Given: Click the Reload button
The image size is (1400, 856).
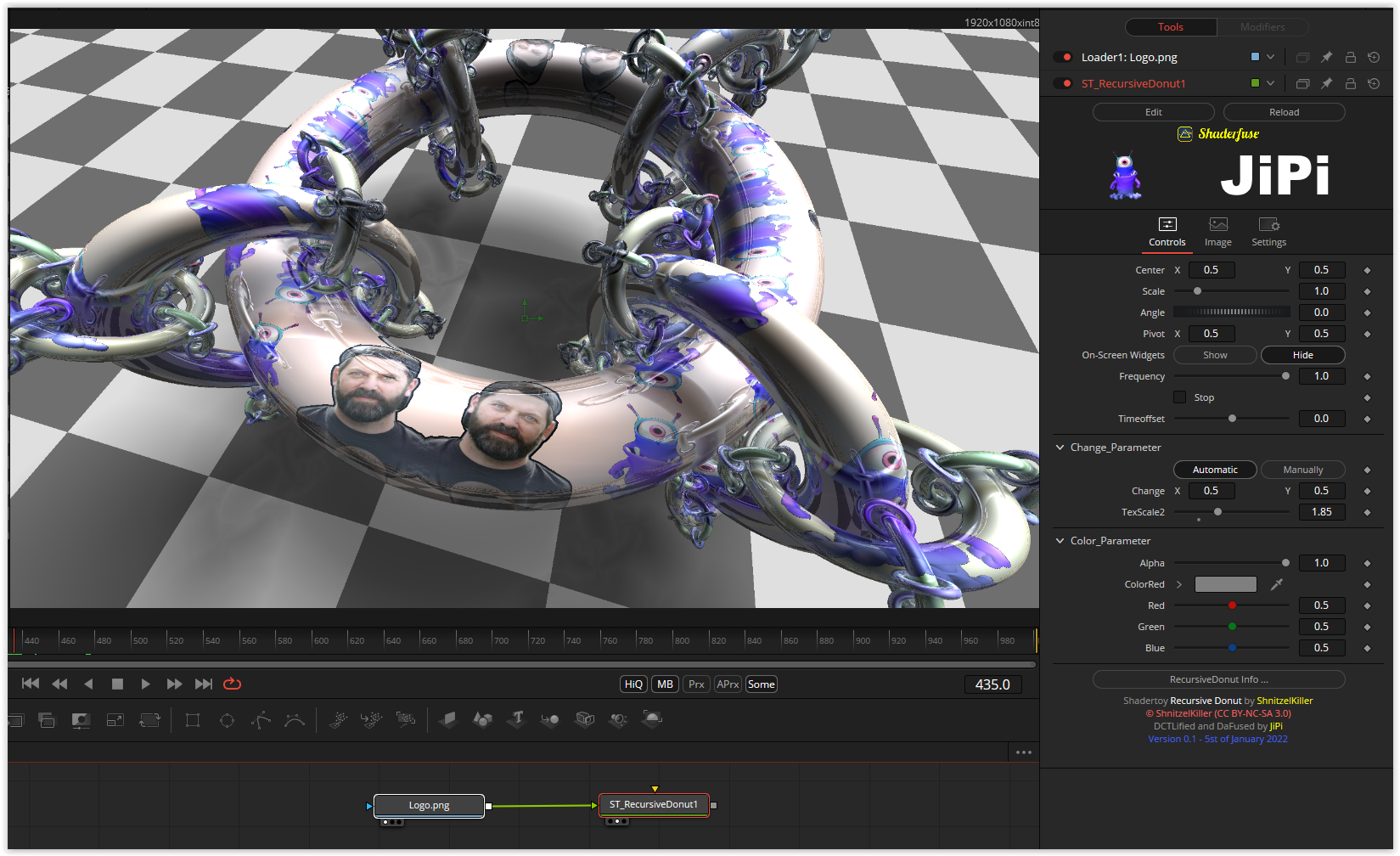Looking at the screenshot, I should pyautogui.click(x=1284, y=112).
